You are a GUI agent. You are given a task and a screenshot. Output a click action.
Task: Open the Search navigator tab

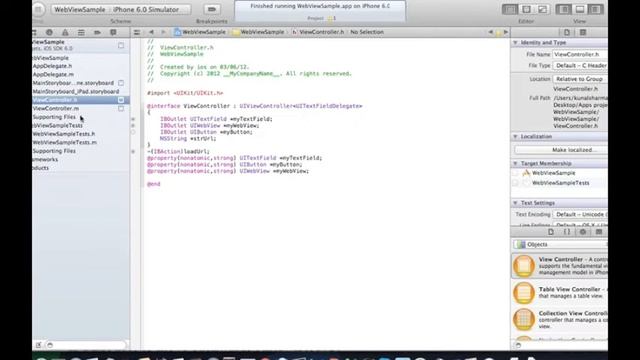[49, 32]
